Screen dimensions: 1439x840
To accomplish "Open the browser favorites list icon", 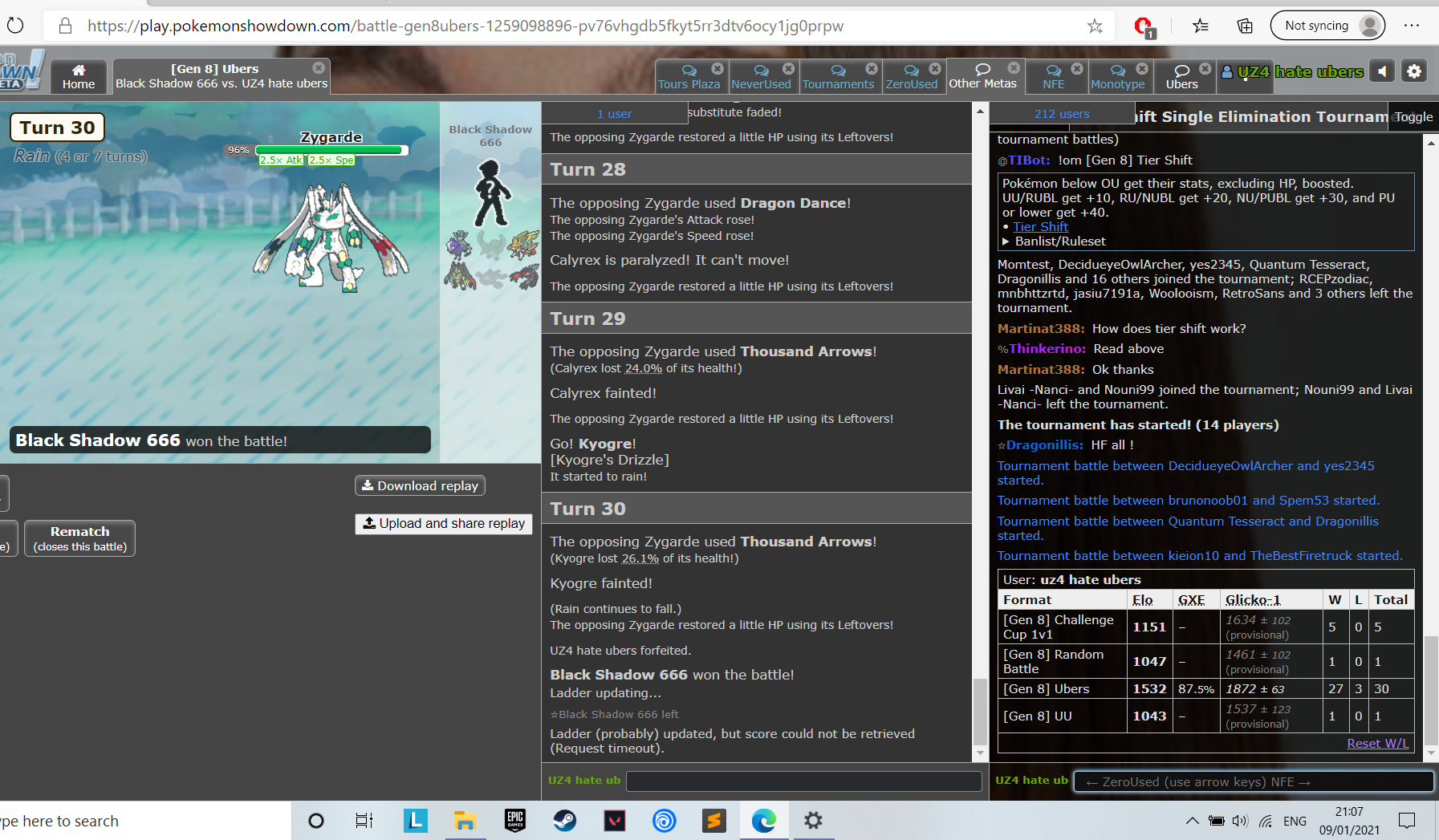I will pyautogui.click(x=1201, y=26).
